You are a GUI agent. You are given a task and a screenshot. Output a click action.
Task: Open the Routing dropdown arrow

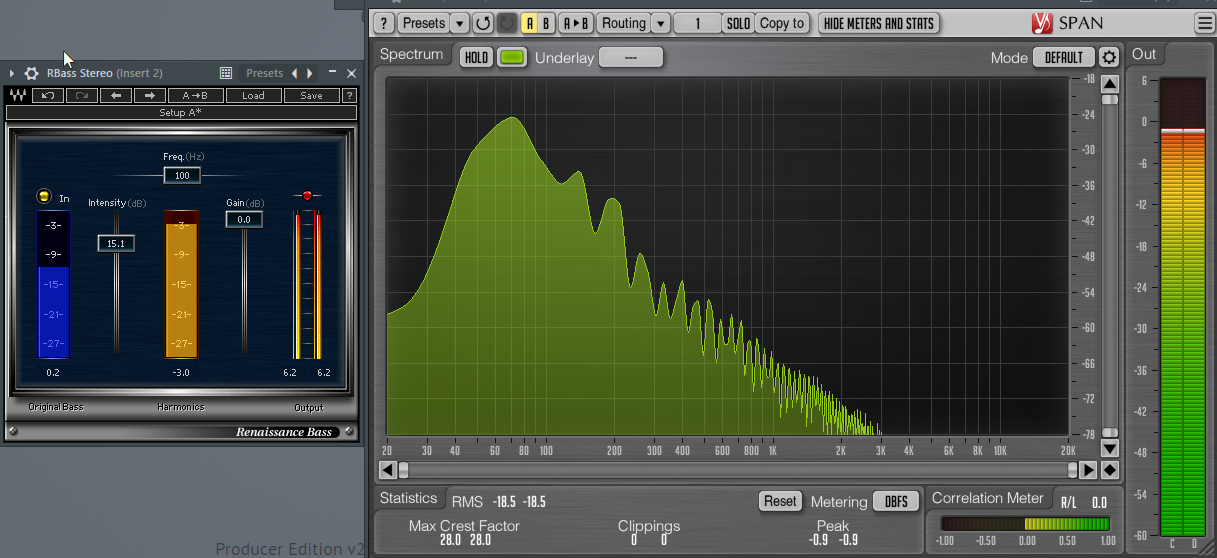pyautogui.click(x=660, y=23)
